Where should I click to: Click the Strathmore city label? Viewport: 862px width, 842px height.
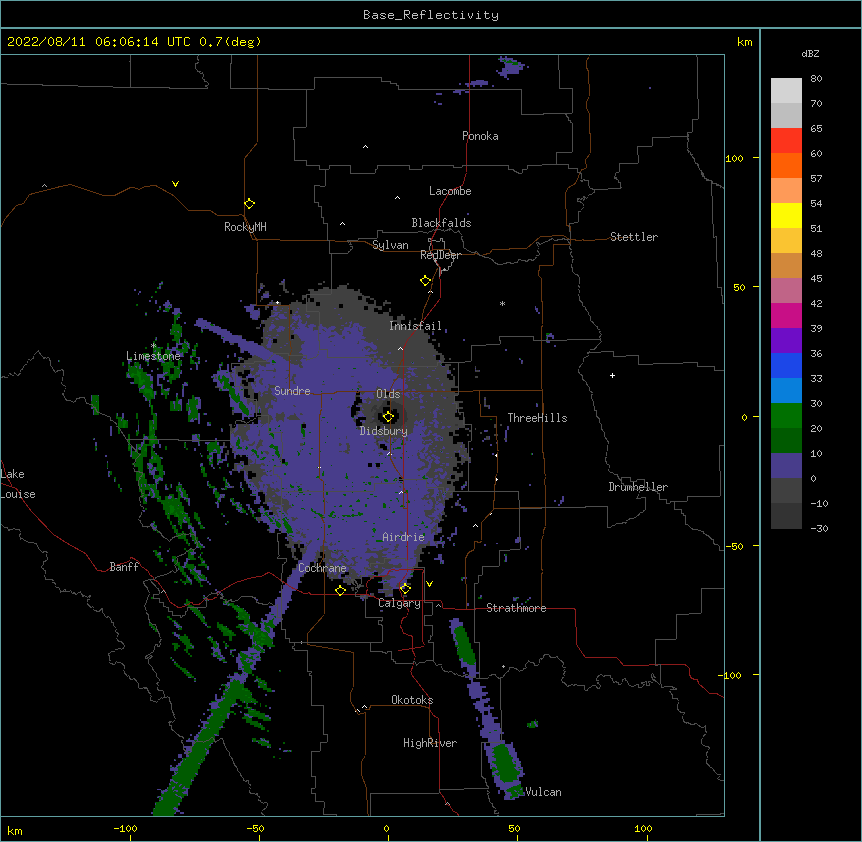click(516, 608)
